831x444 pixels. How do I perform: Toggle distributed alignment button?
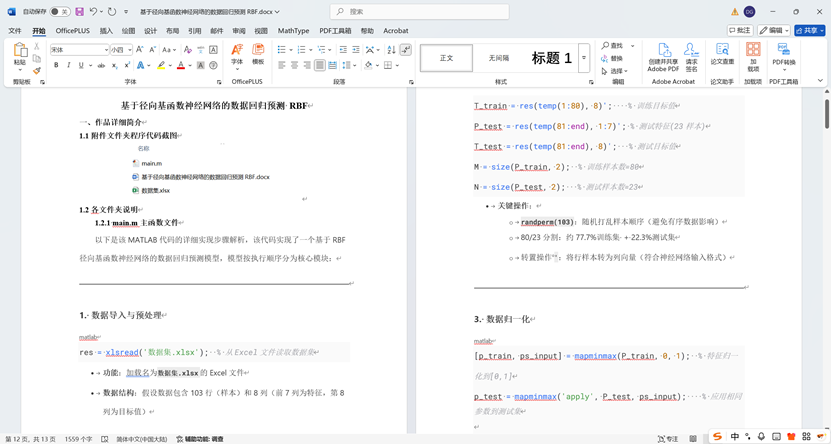tap(332, 65)
